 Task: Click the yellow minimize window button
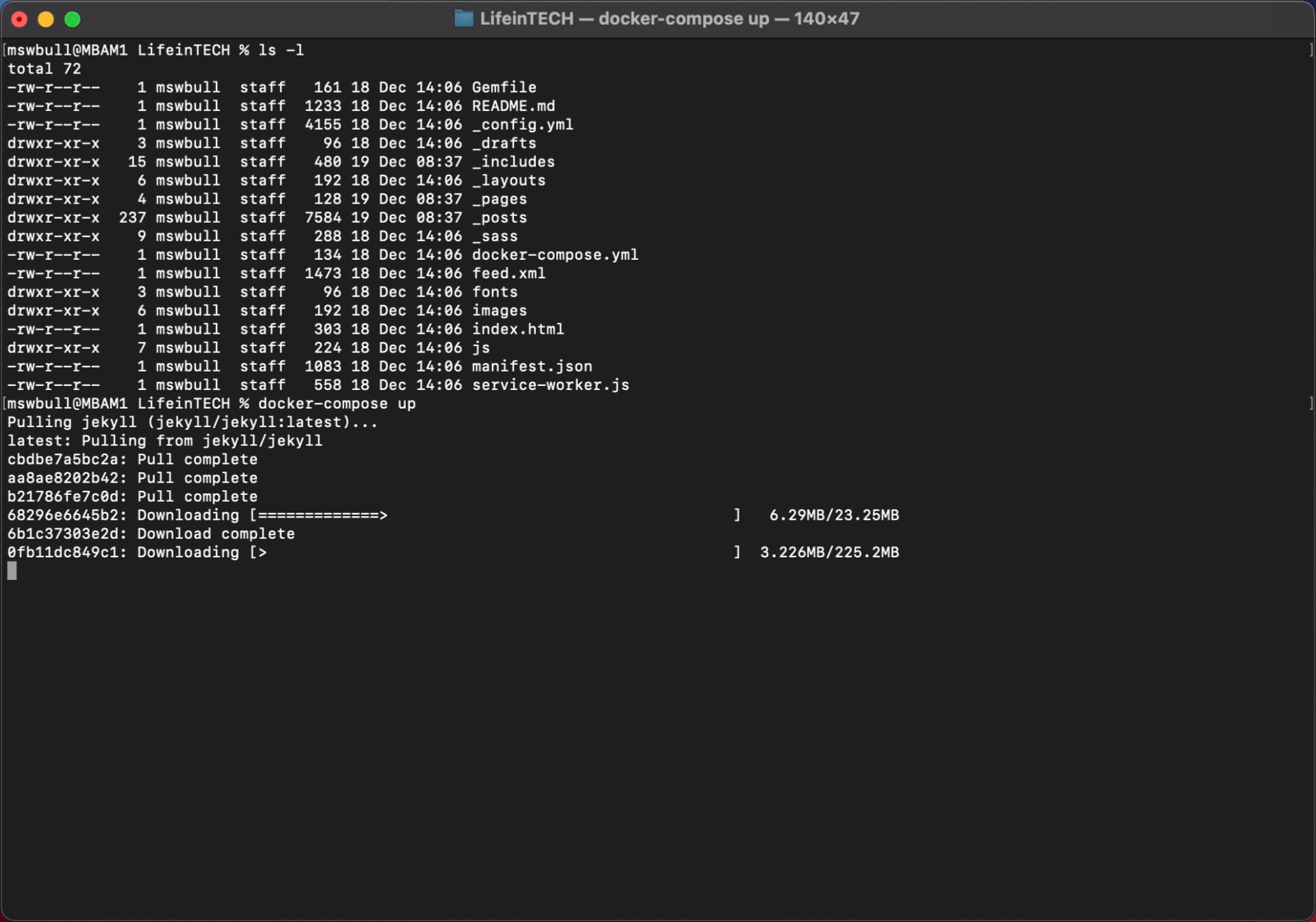point(46,19)
